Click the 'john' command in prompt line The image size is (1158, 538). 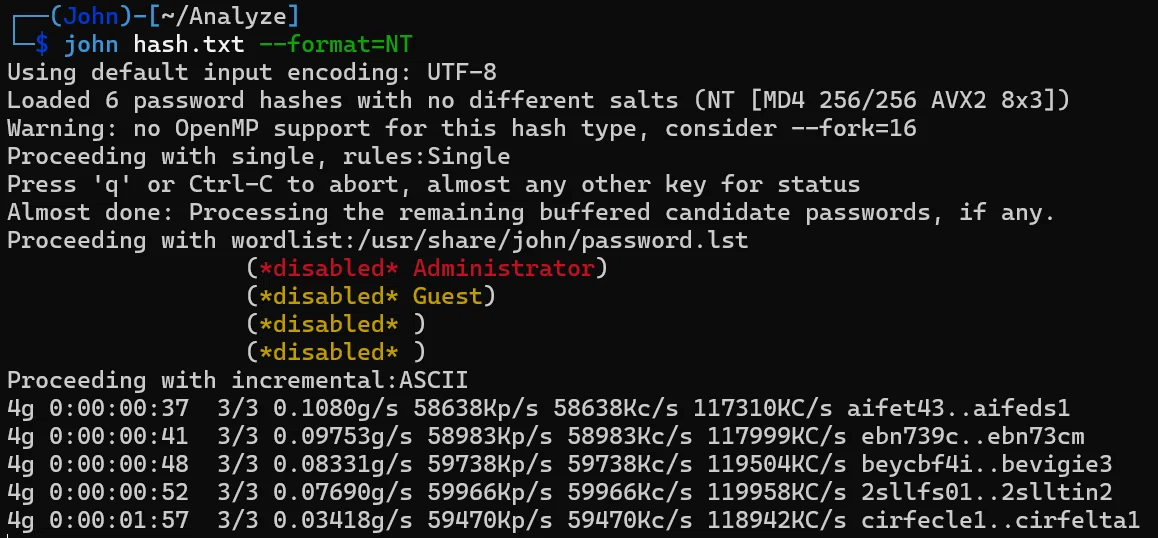tap(91, 44)
